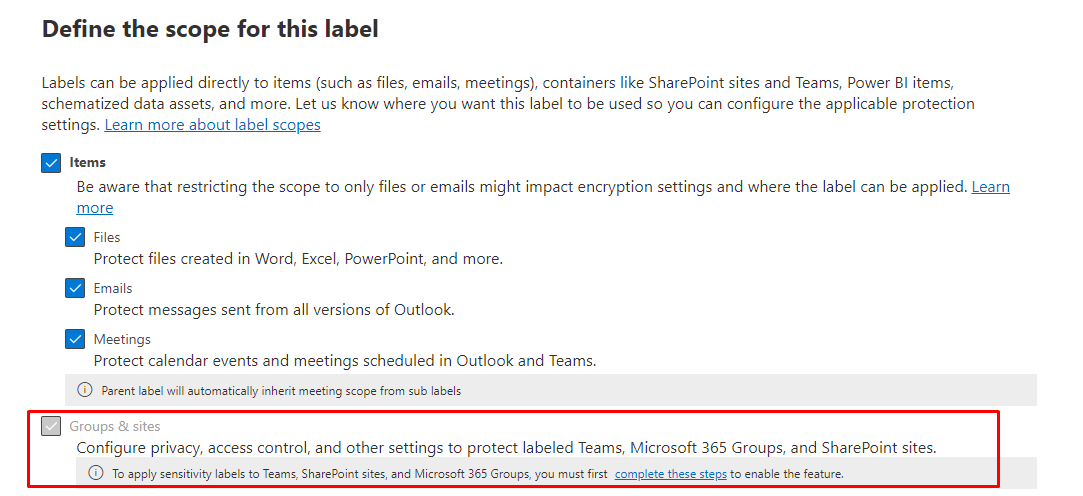Screen dimensions: 1083x496
Task: Disable the Emails checkbox
Action: click(75, 289)
